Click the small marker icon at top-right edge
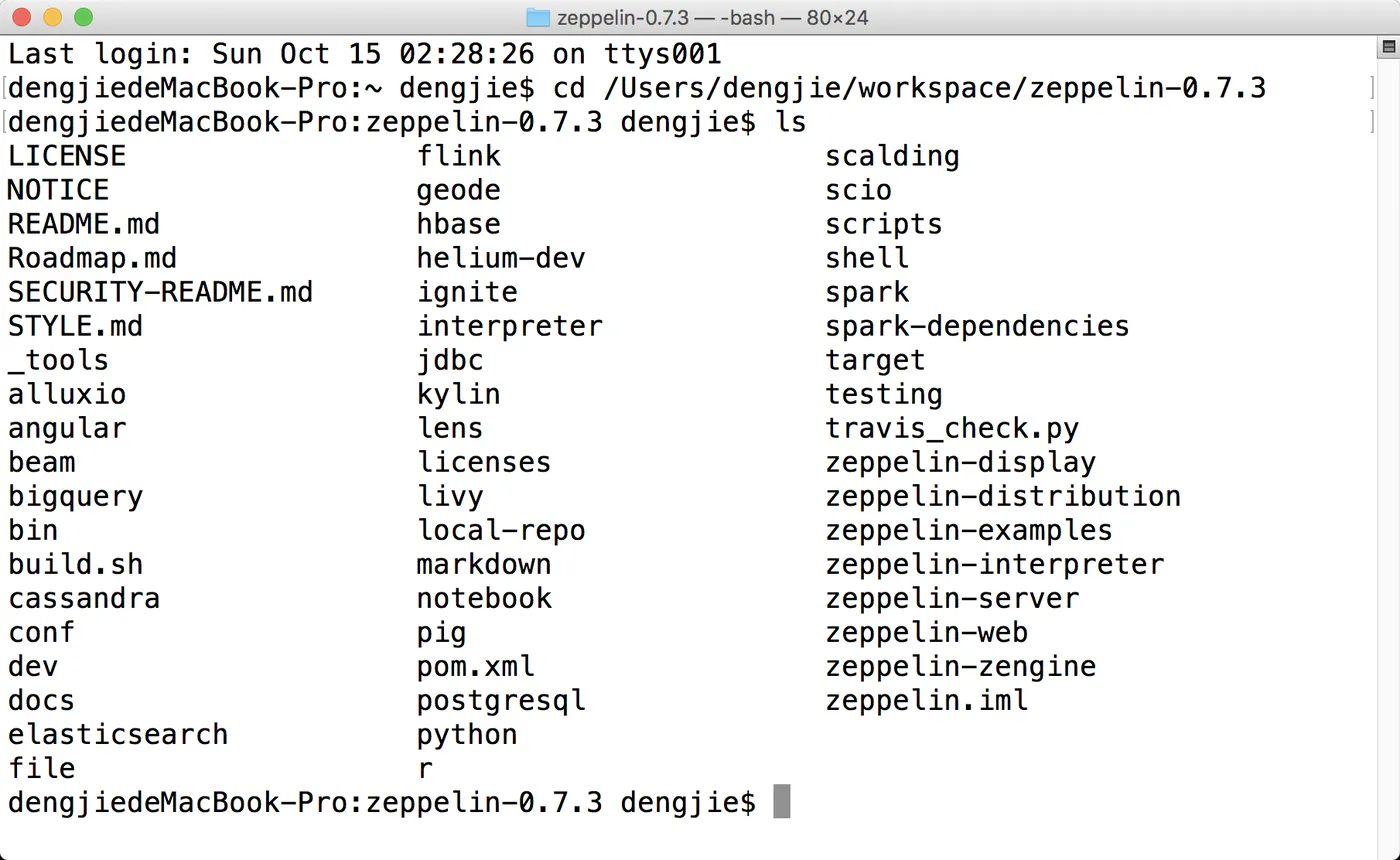 1389,47
